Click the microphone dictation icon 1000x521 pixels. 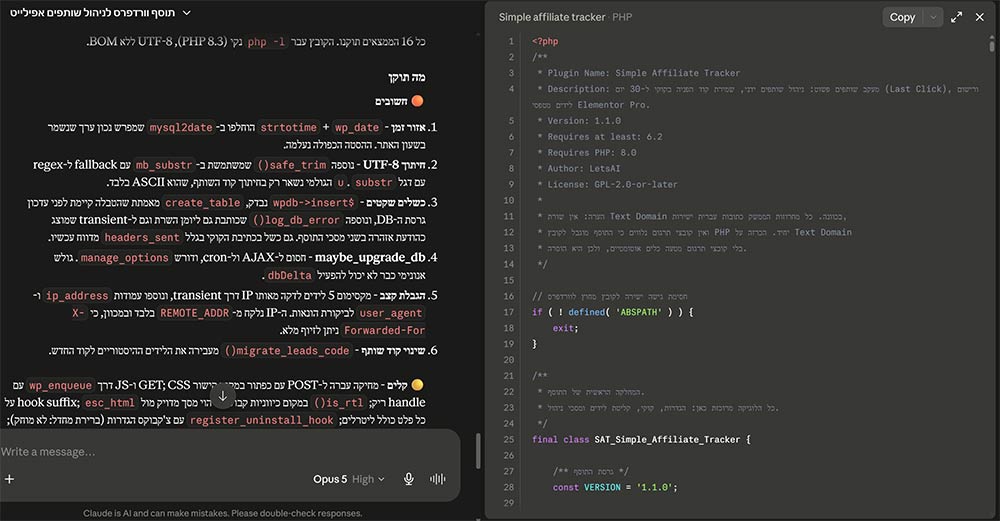[409, 479]
